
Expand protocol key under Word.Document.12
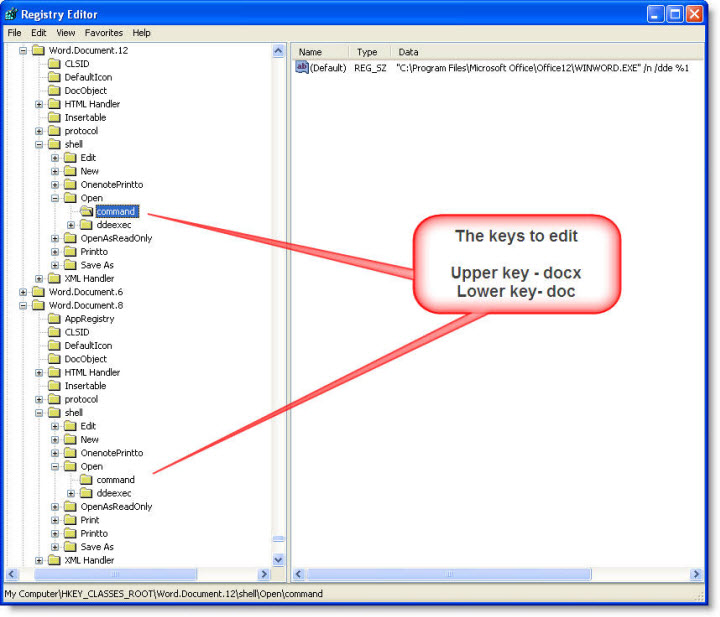tap(39, 131)
